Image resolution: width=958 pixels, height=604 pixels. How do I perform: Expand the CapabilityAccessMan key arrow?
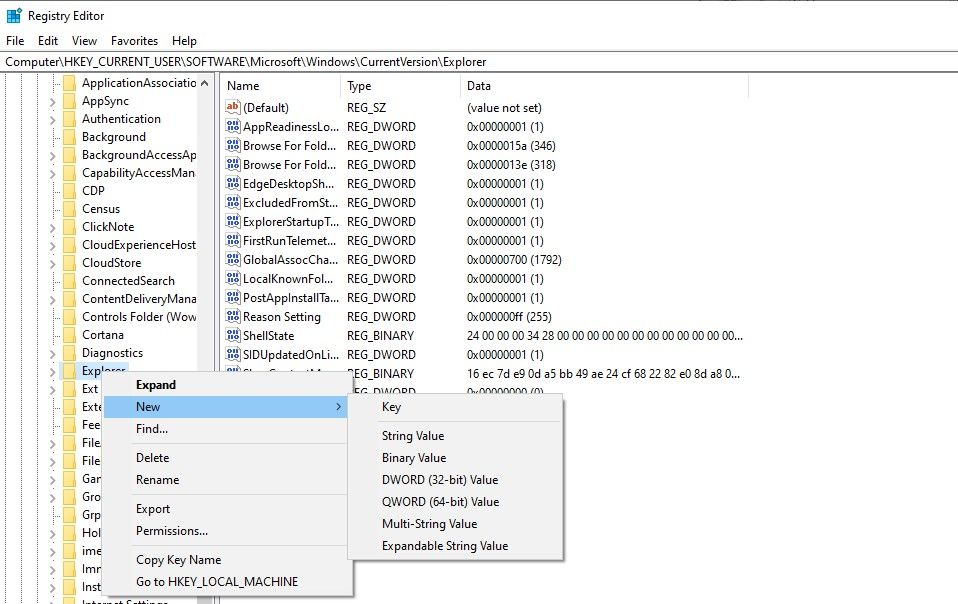(53, 173)
